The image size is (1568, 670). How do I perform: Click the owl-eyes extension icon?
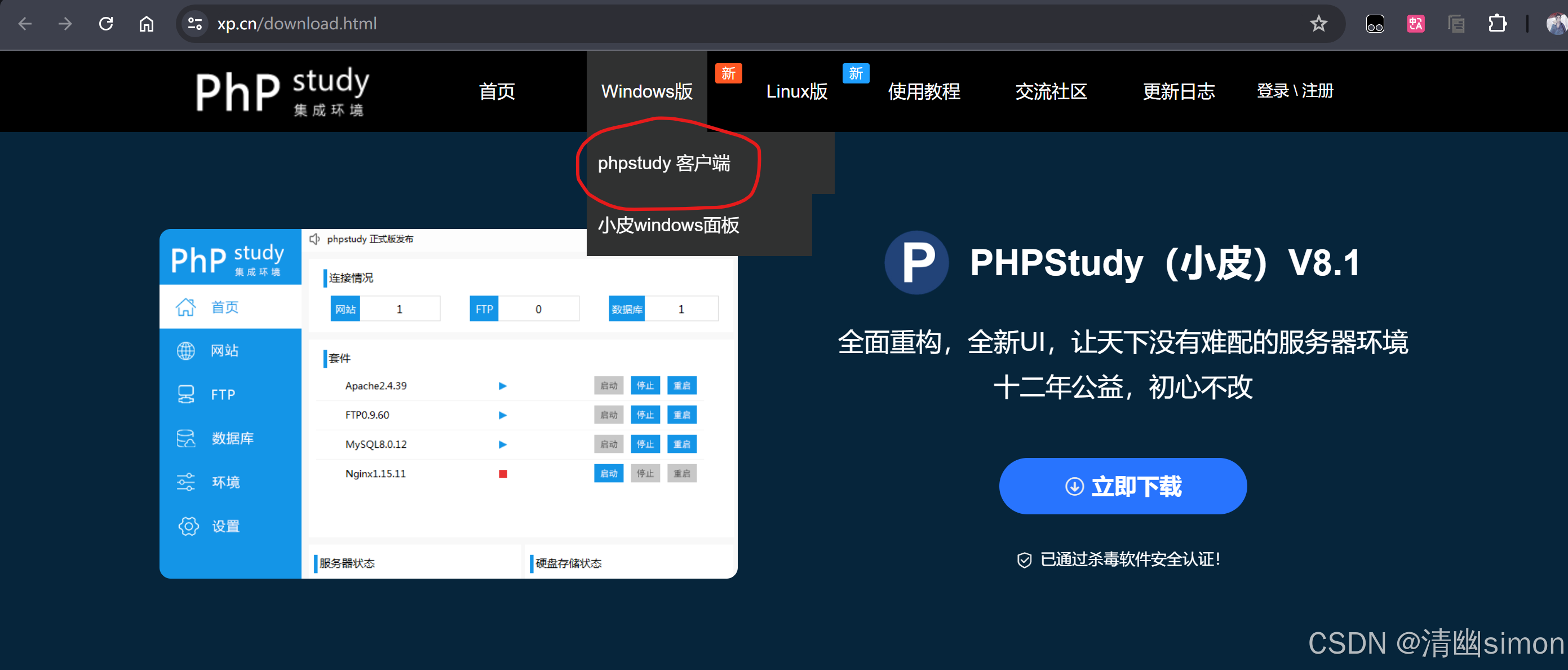point(1375,24)
